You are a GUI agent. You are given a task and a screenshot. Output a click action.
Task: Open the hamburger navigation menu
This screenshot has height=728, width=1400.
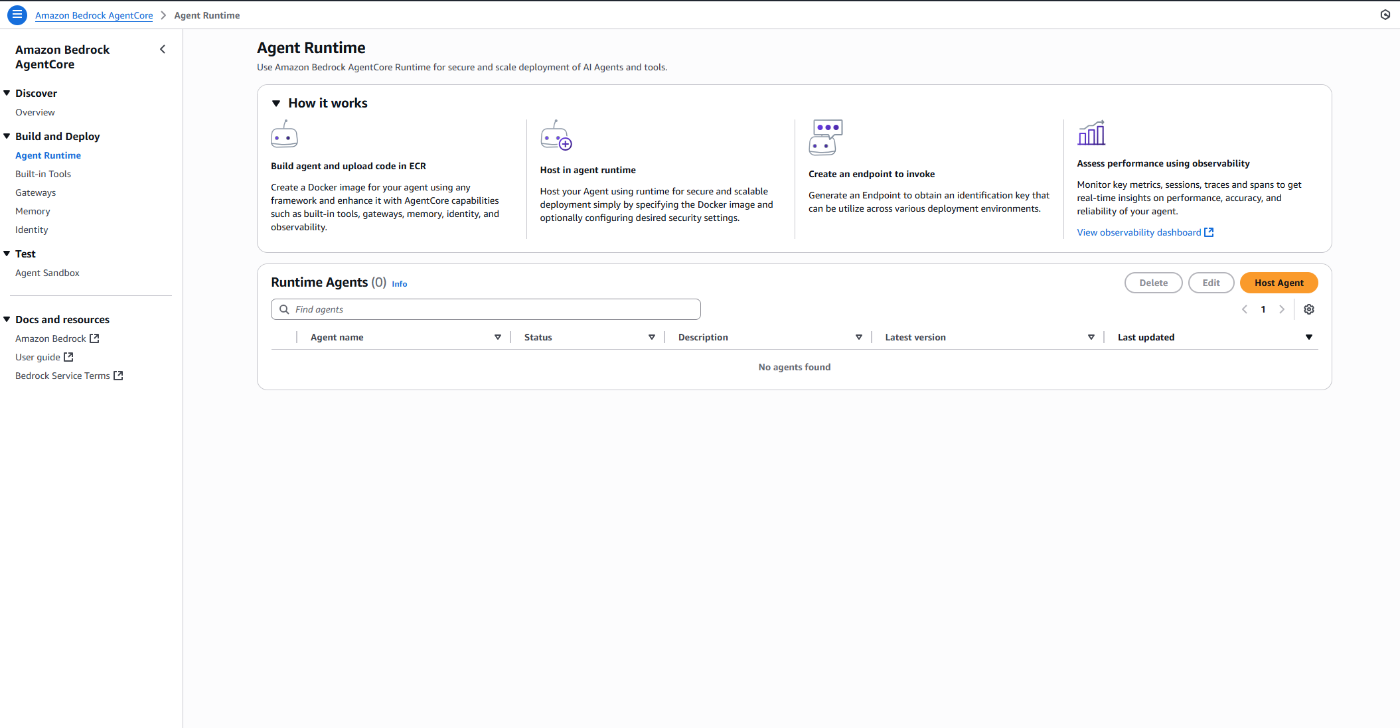tap(17, 15)
